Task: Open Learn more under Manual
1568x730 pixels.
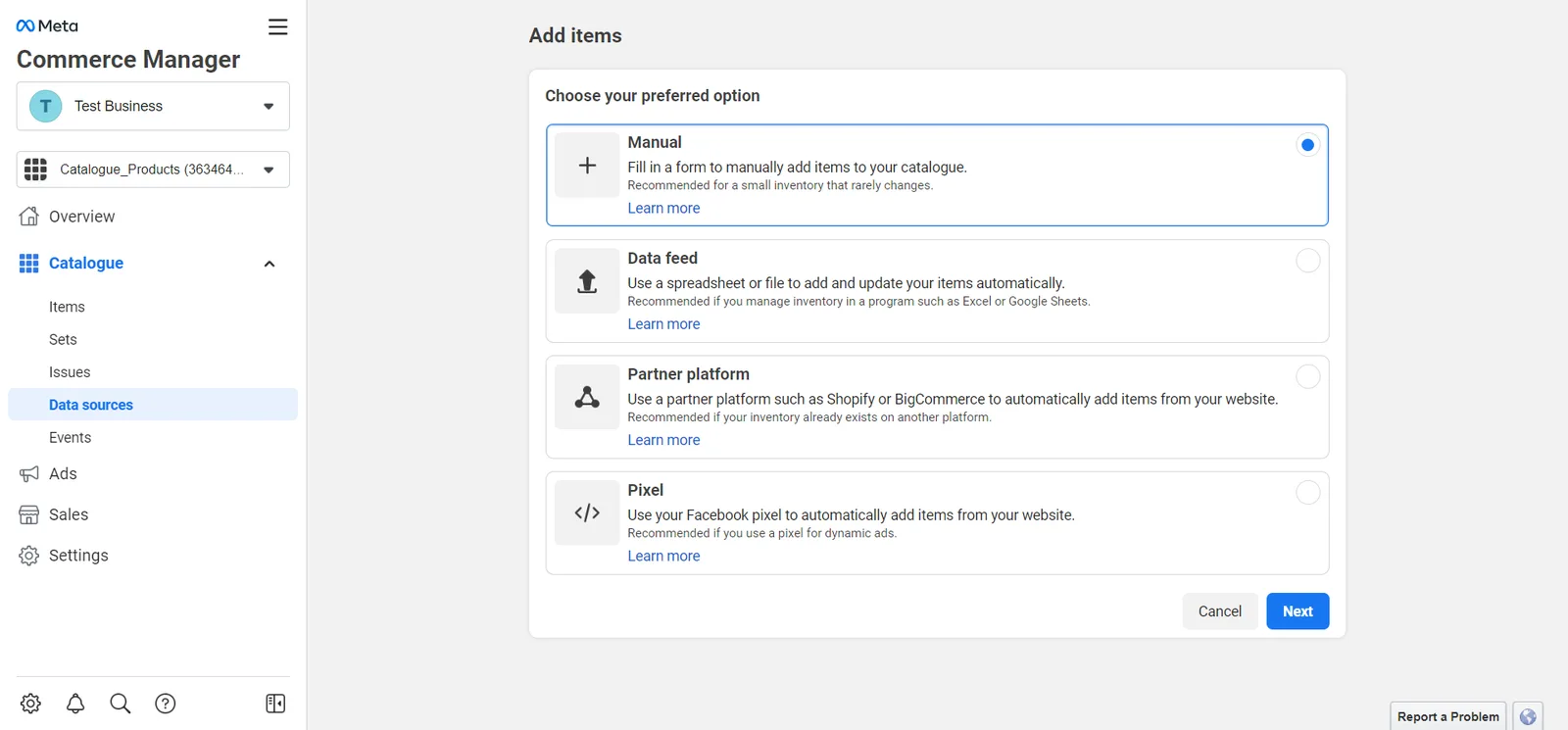Action: [x=663, y=208]
